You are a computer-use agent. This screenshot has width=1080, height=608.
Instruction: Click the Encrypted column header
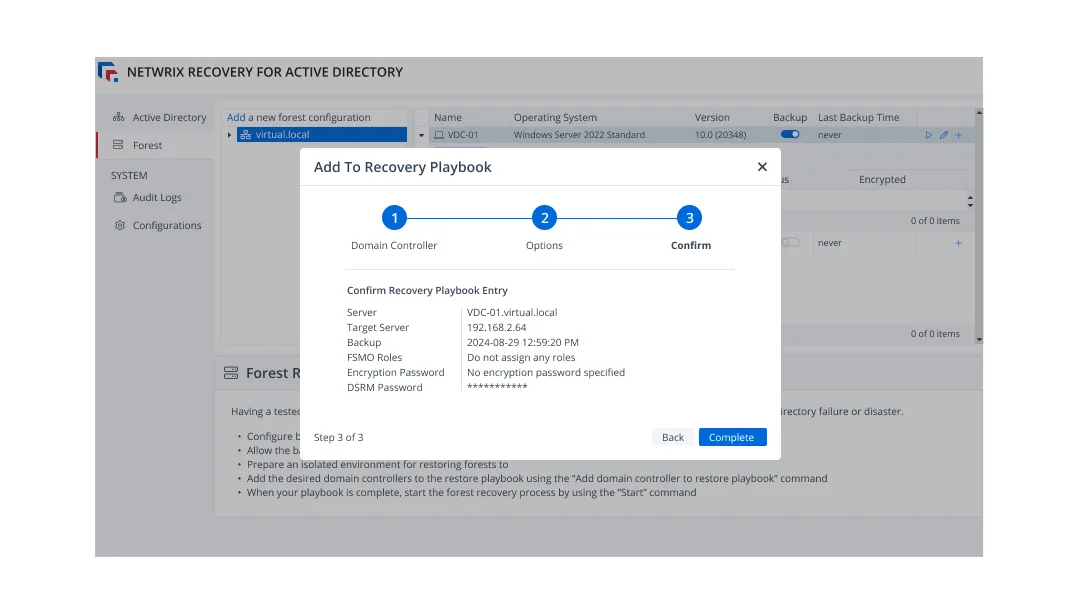coord(882,179)
